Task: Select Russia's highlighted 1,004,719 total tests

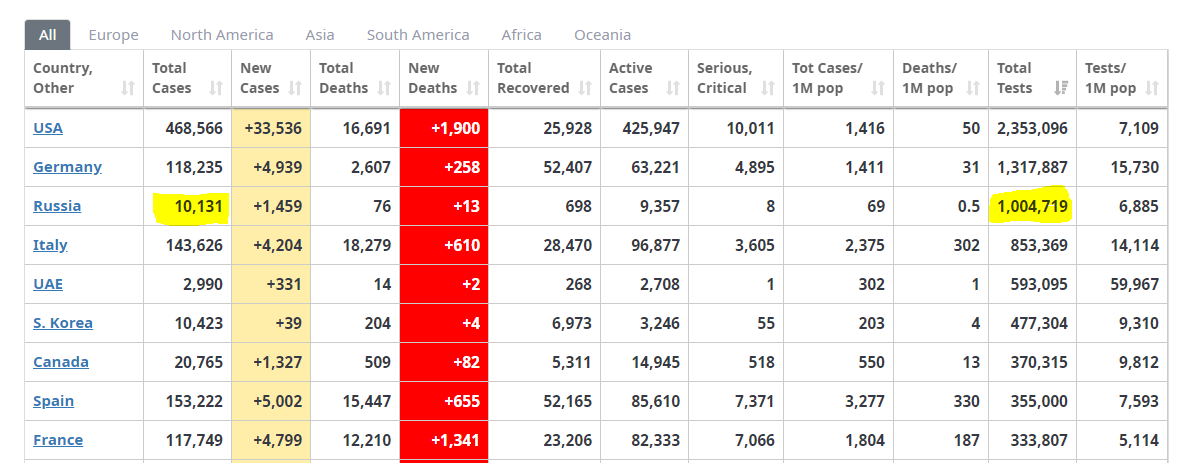Action: coord(1032,206)
